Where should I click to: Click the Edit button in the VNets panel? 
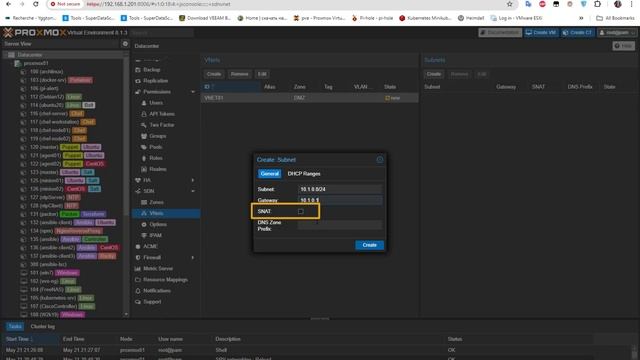(x=262, y=74)
